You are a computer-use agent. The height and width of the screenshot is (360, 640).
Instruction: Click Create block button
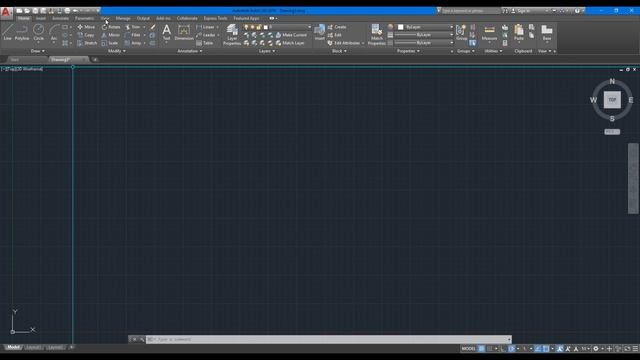(337, 27)
